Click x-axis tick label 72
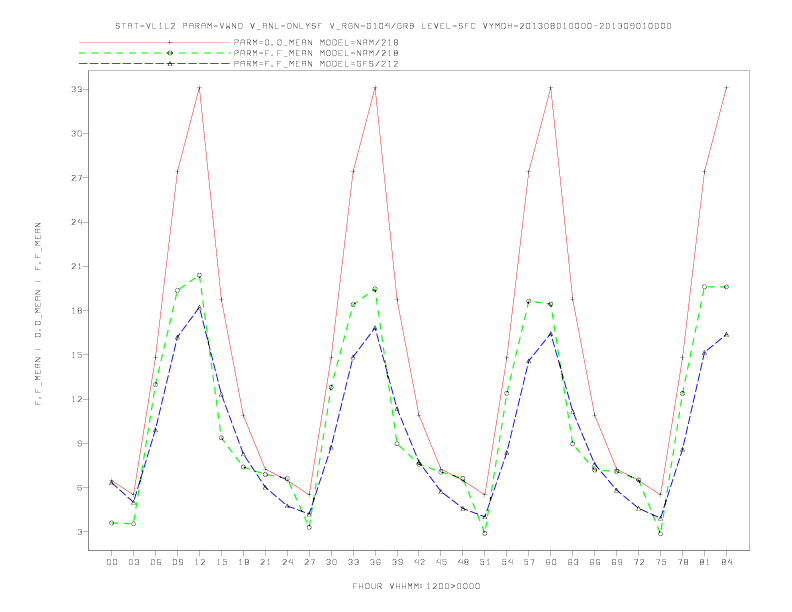Viewport: 792px width, 612px height. pos(639,562)
